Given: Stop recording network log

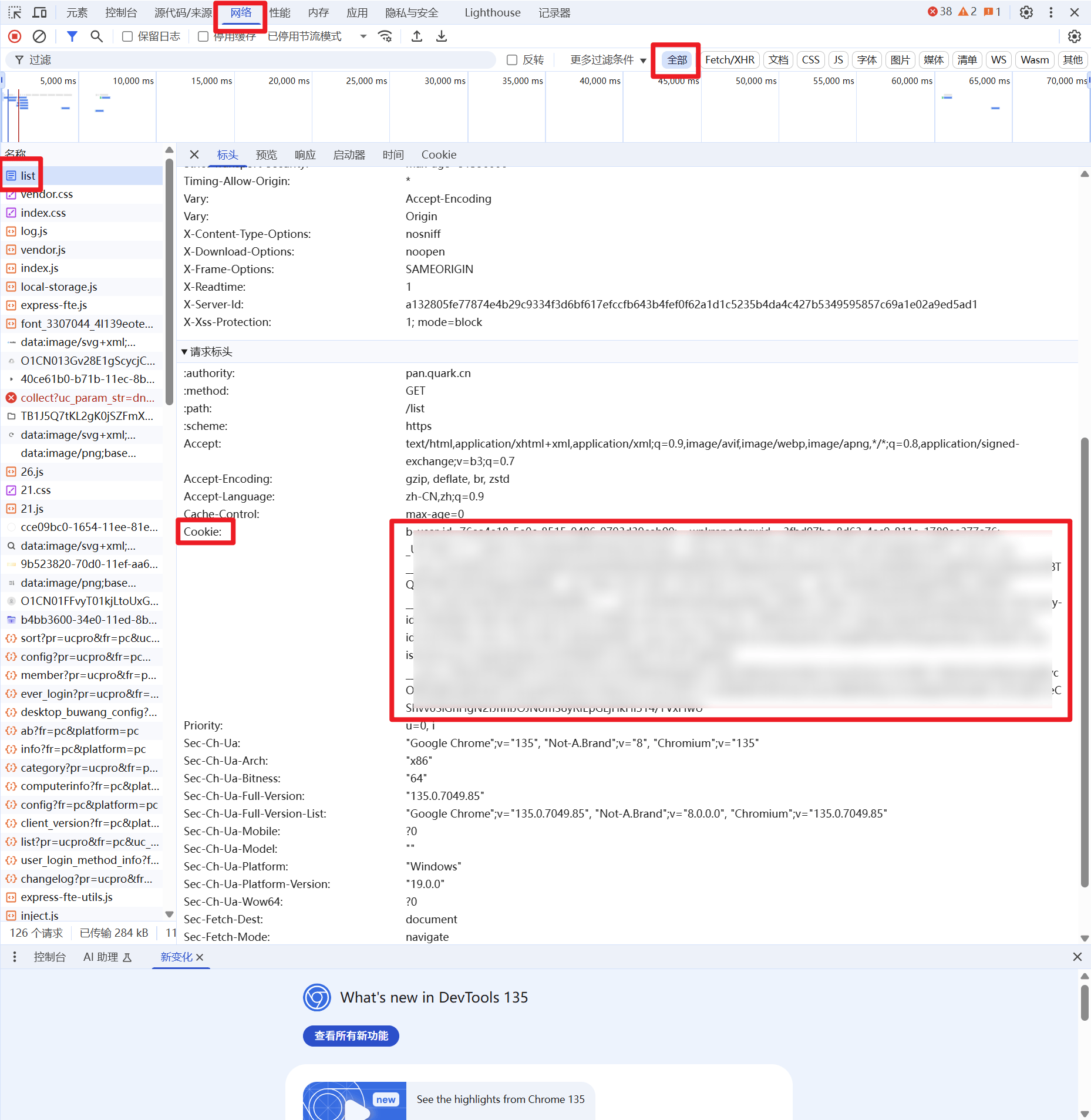Looking at the screenshot, I should click(x=15, y=36).
